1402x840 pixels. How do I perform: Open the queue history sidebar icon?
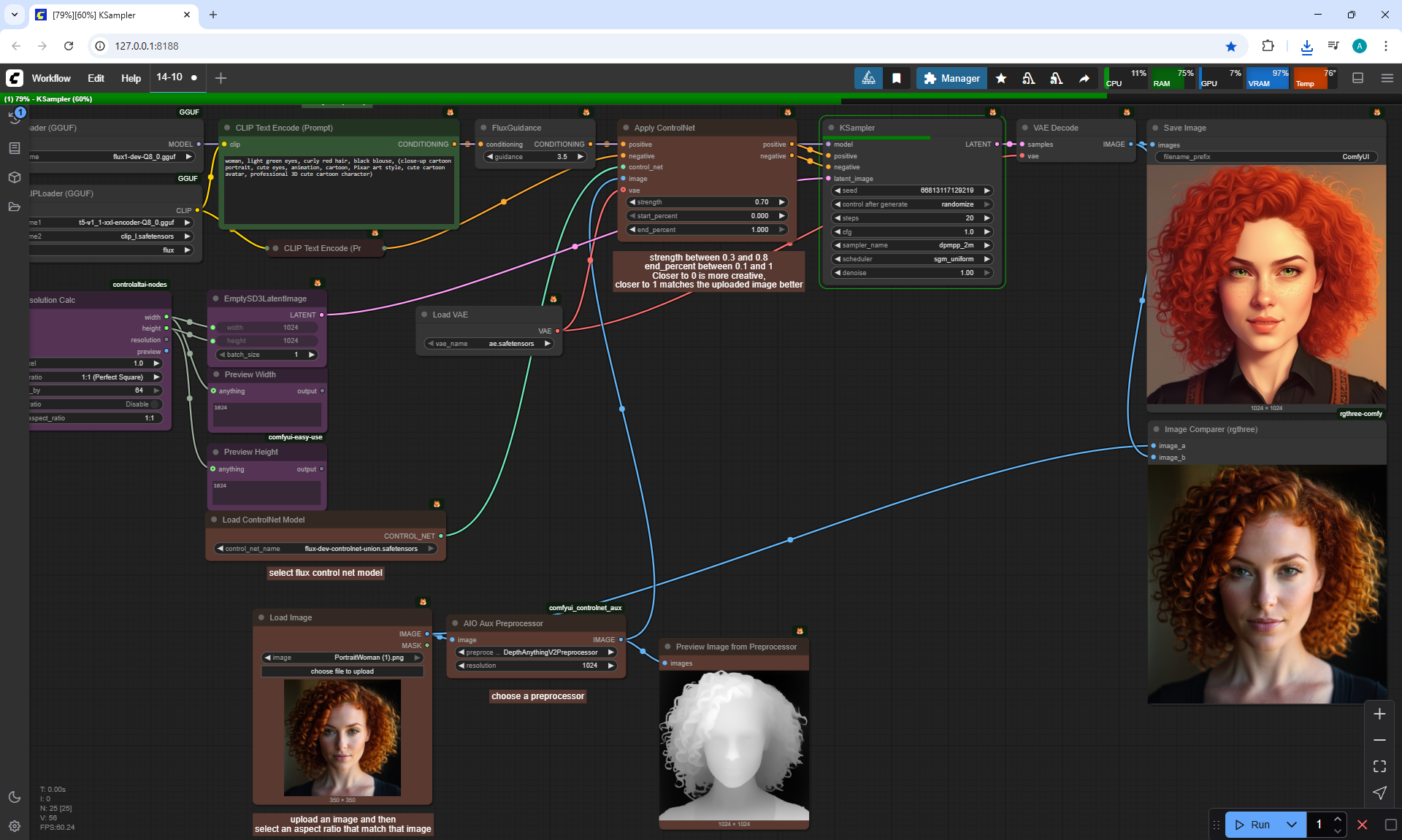click(14, 118)
